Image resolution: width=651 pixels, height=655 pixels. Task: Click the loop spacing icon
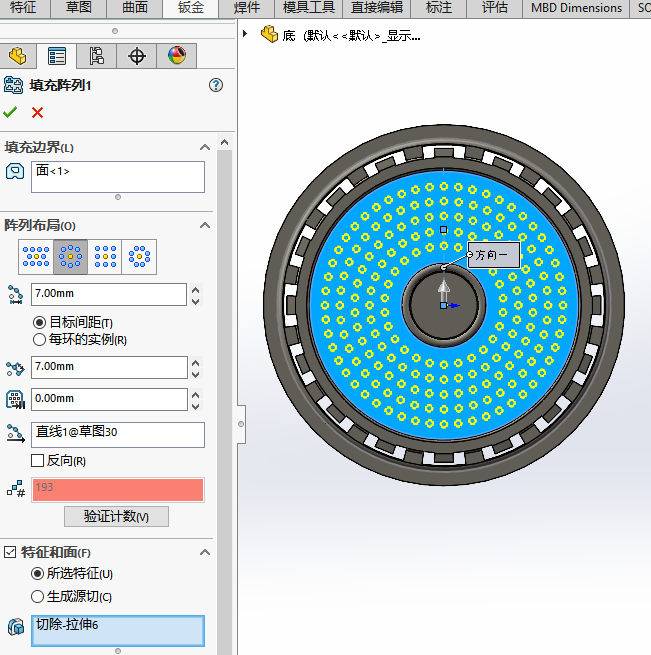15,294
